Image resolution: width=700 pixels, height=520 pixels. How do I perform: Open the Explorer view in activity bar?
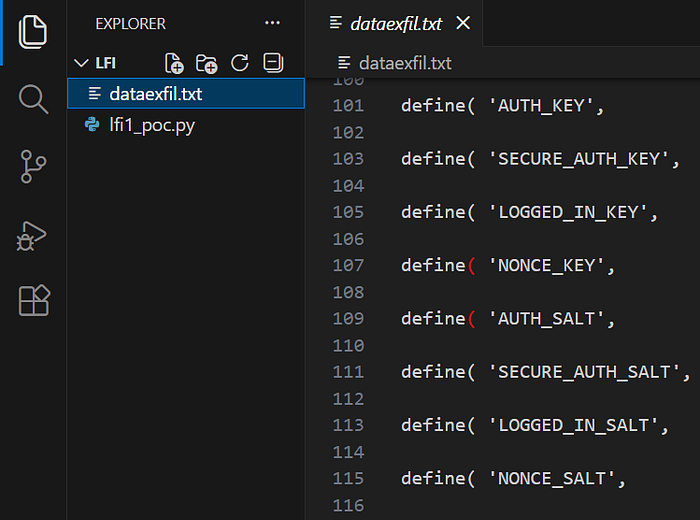pos(33,32)
